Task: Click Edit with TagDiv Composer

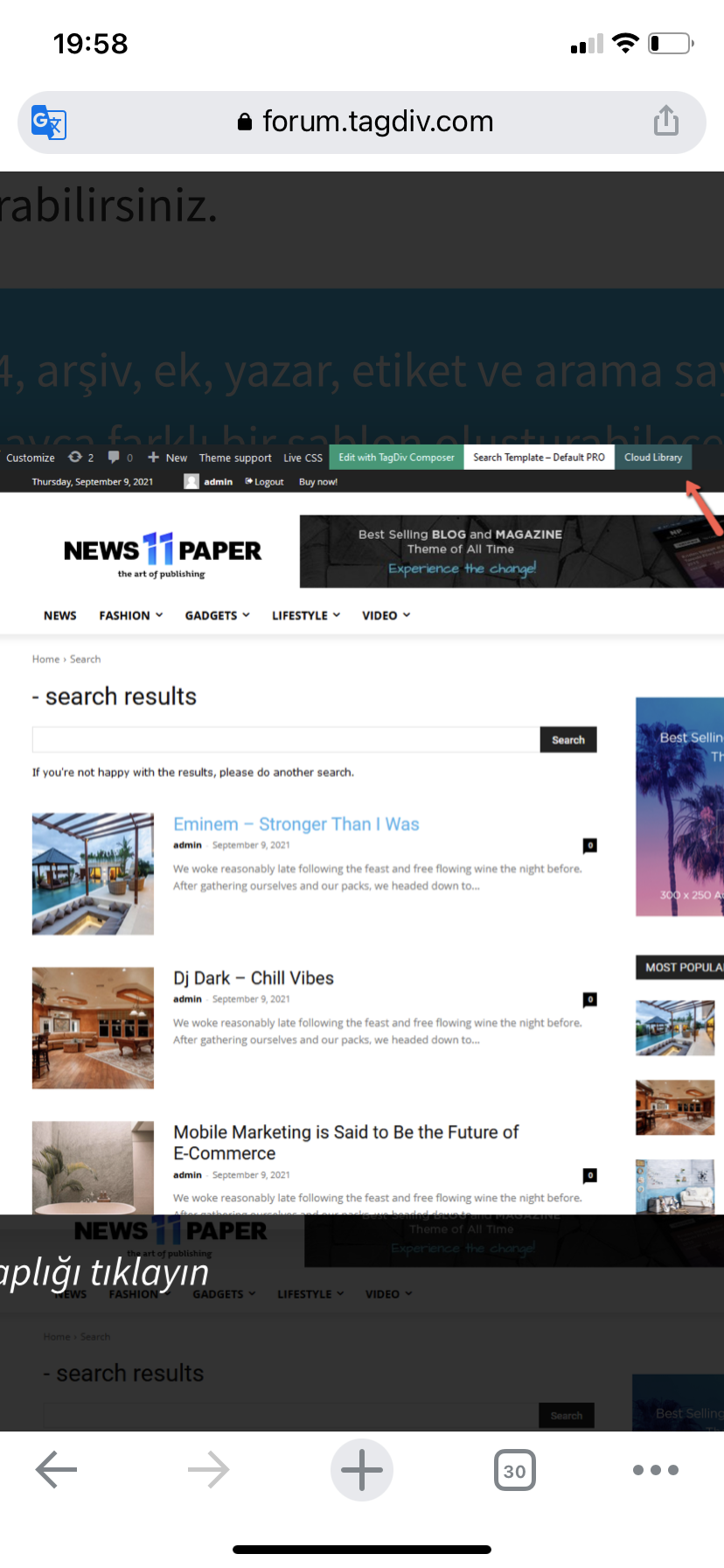Action: [397, 458]
